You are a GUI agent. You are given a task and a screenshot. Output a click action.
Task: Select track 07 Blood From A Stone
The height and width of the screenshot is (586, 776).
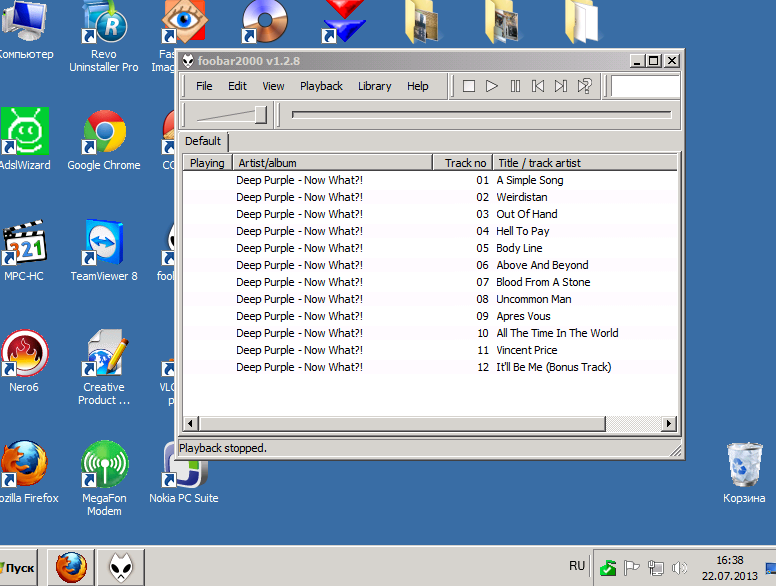(430, 282)
